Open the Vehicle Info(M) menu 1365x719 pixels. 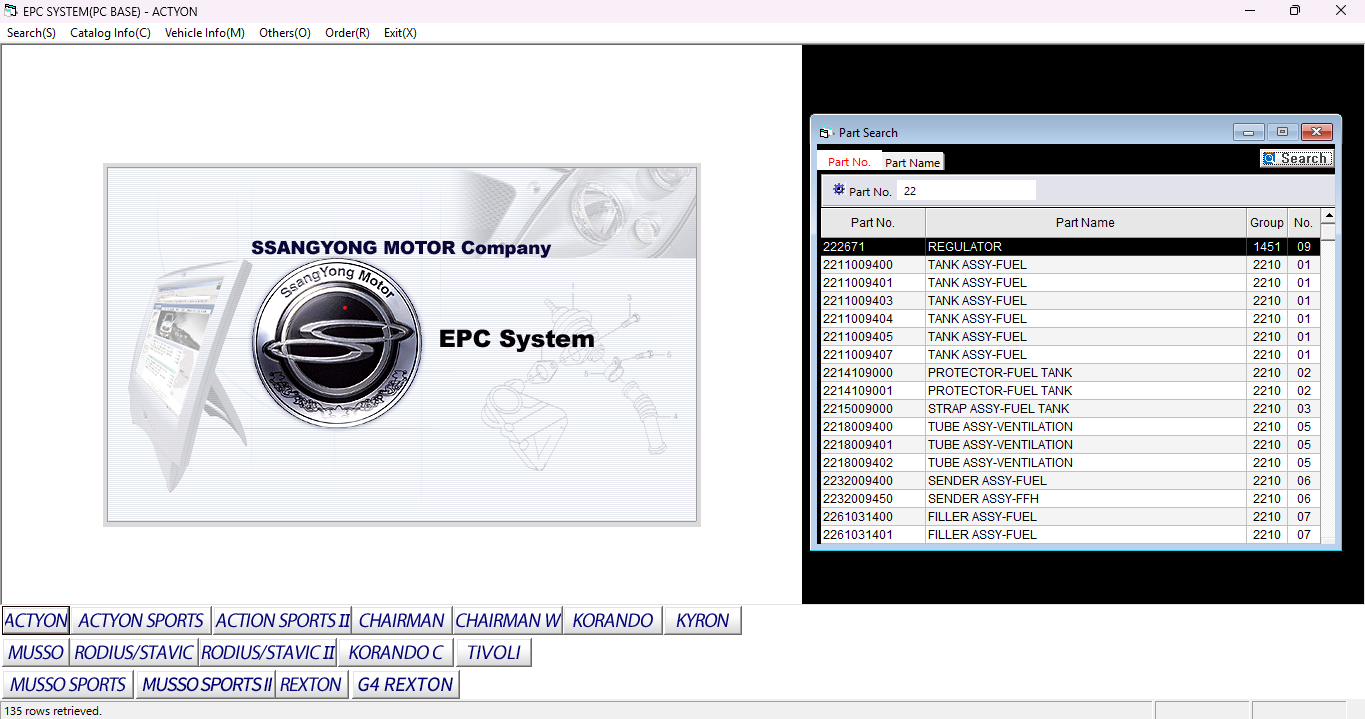click(204, 33)
